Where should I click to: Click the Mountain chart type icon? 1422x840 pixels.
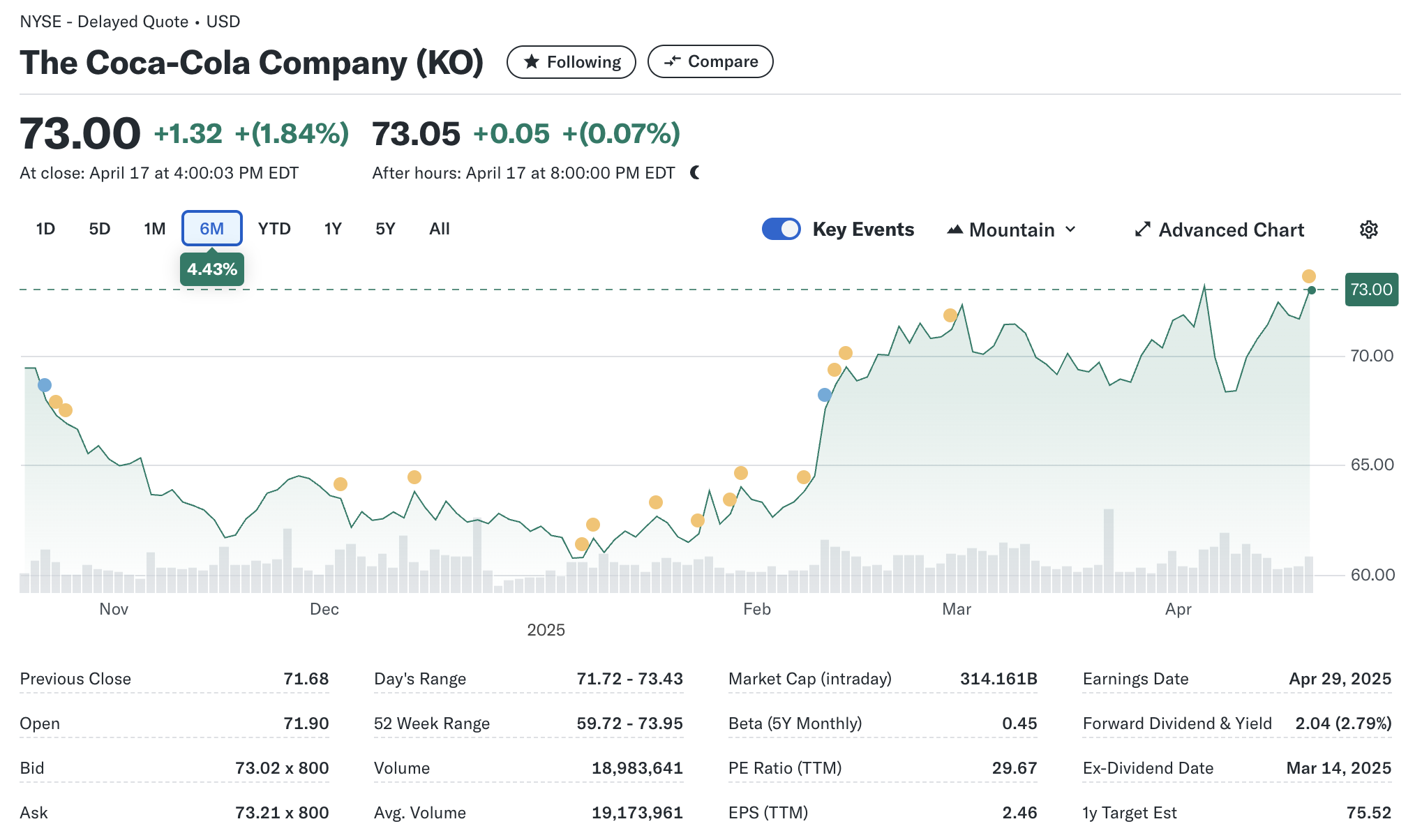click(x=955, y=230)
